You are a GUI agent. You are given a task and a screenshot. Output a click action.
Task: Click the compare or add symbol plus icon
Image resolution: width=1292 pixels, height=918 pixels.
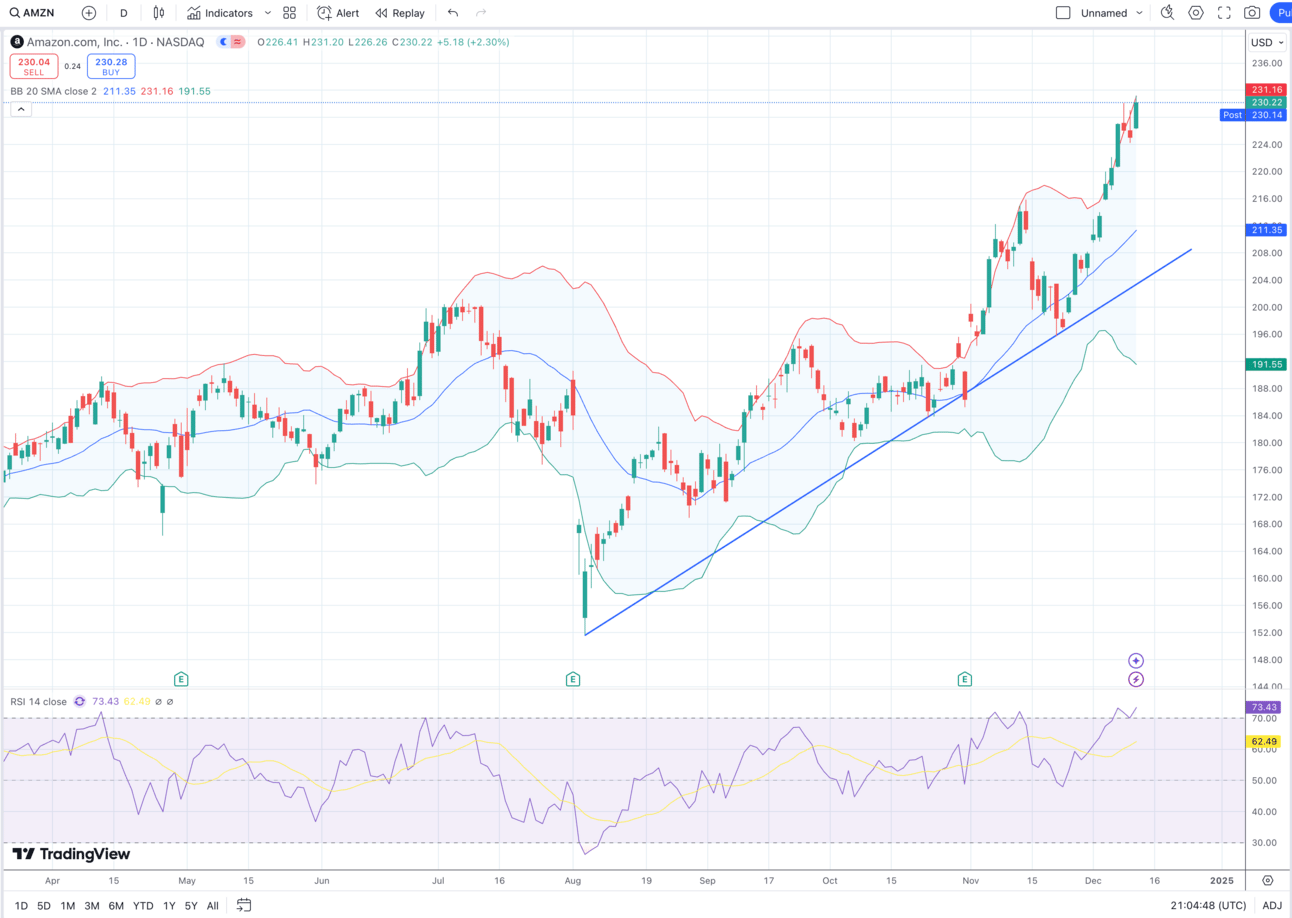[89, 13]
